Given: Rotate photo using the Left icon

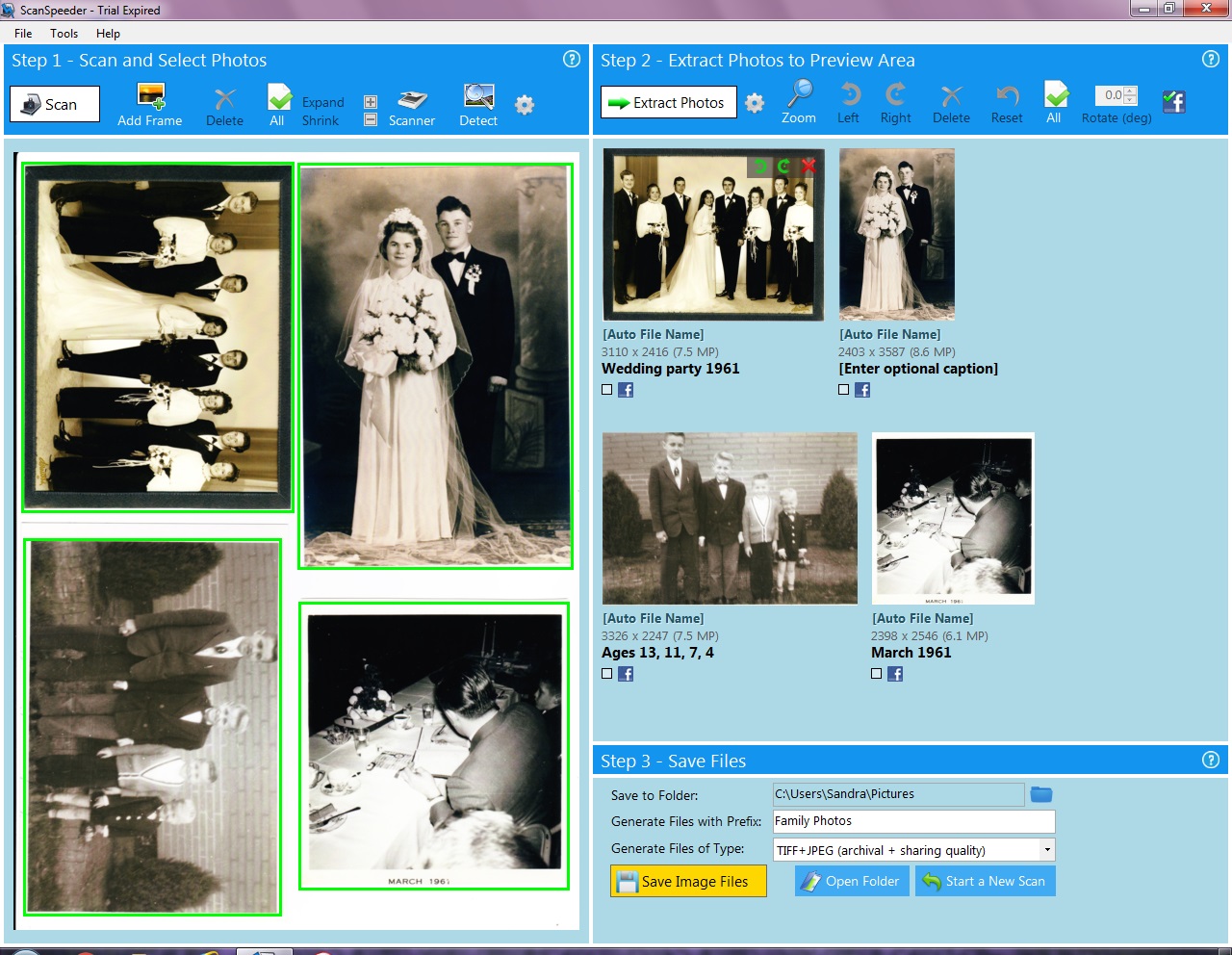Looking at the screenshot, I should (848, 94).
